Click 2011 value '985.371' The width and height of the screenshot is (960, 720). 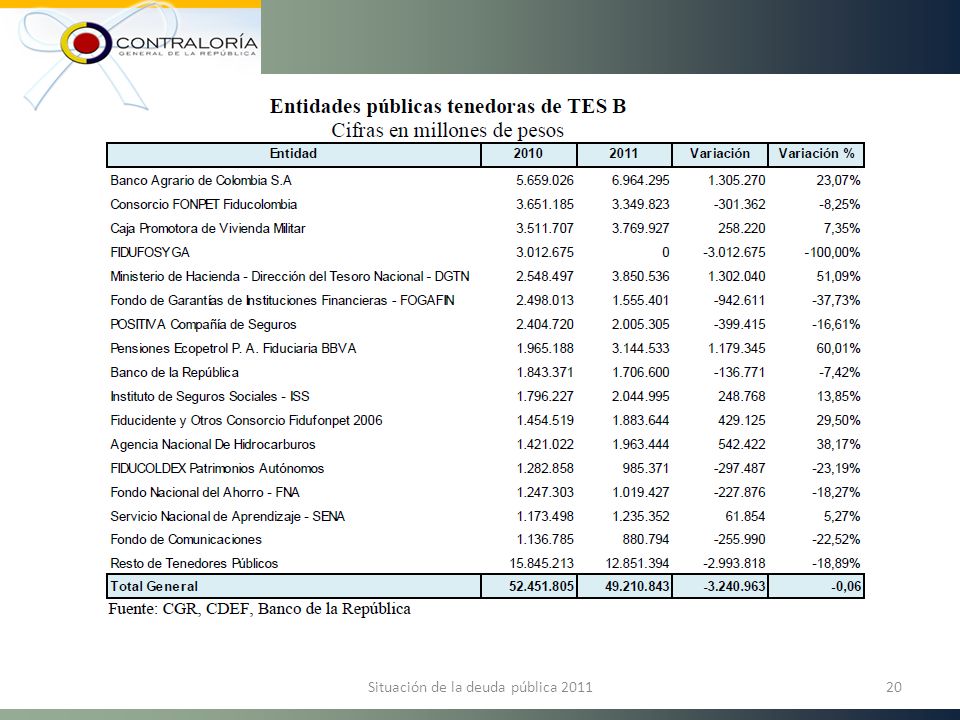645,468
